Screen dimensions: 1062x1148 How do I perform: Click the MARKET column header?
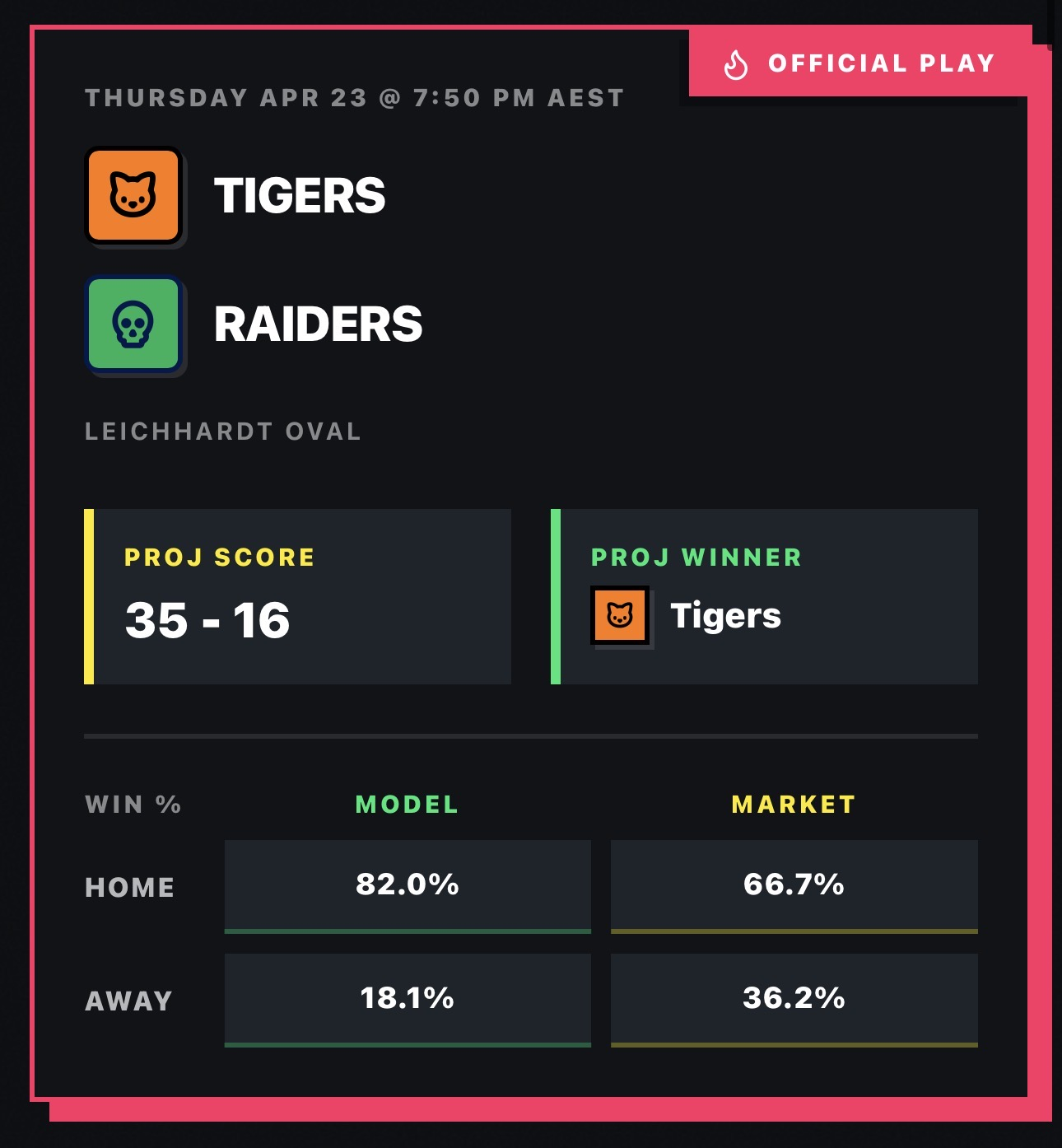[x=794, y=805]
